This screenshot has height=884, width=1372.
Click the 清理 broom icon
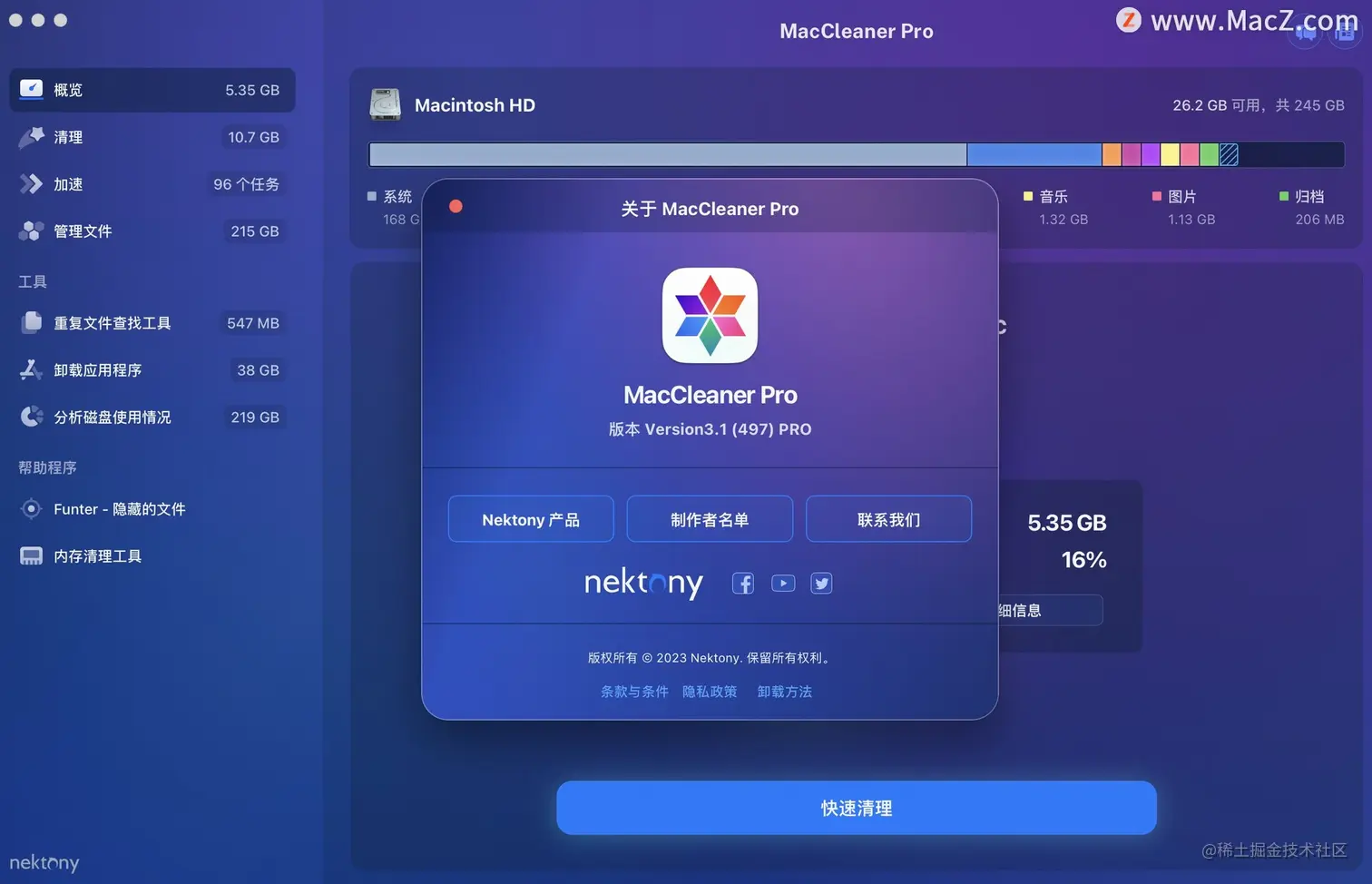(31, 137)
